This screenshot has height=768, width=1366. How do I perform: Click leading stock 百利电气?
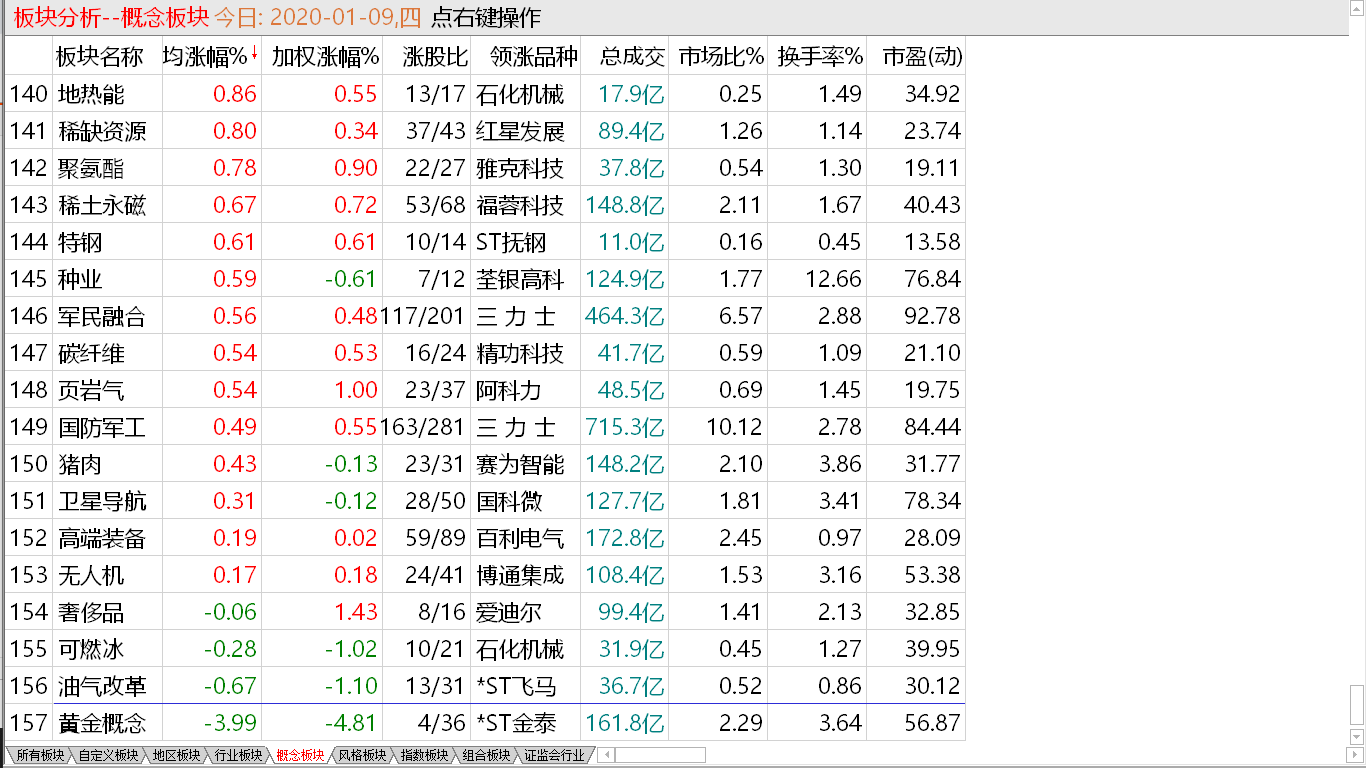click(520, 538)
